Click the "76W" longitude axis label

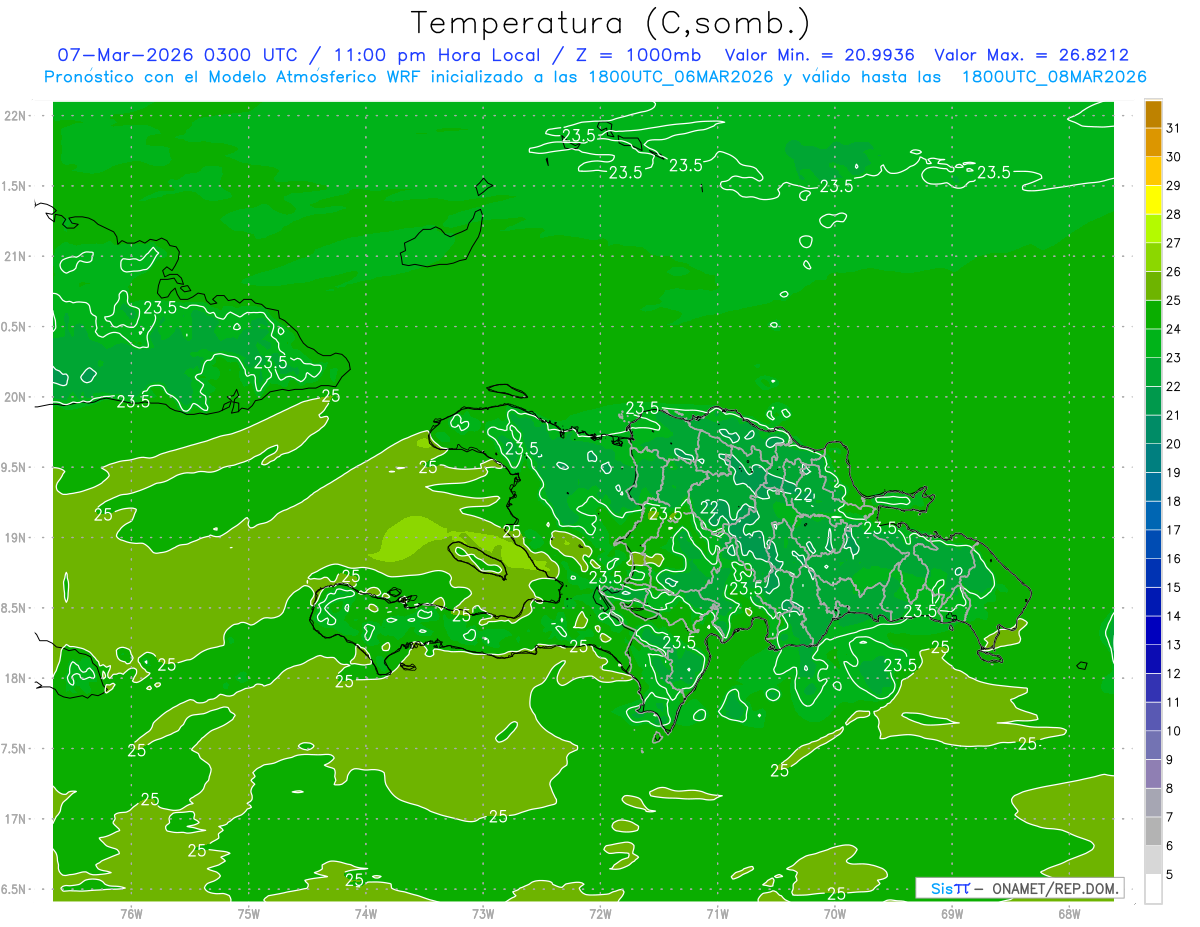[x=131, y=913]
